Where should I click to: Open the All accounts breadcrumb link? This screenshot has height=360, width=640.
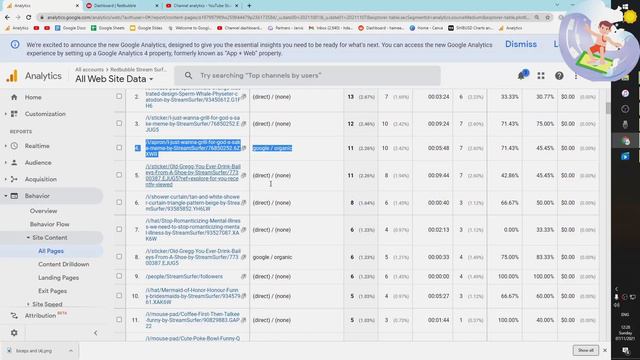89,69
